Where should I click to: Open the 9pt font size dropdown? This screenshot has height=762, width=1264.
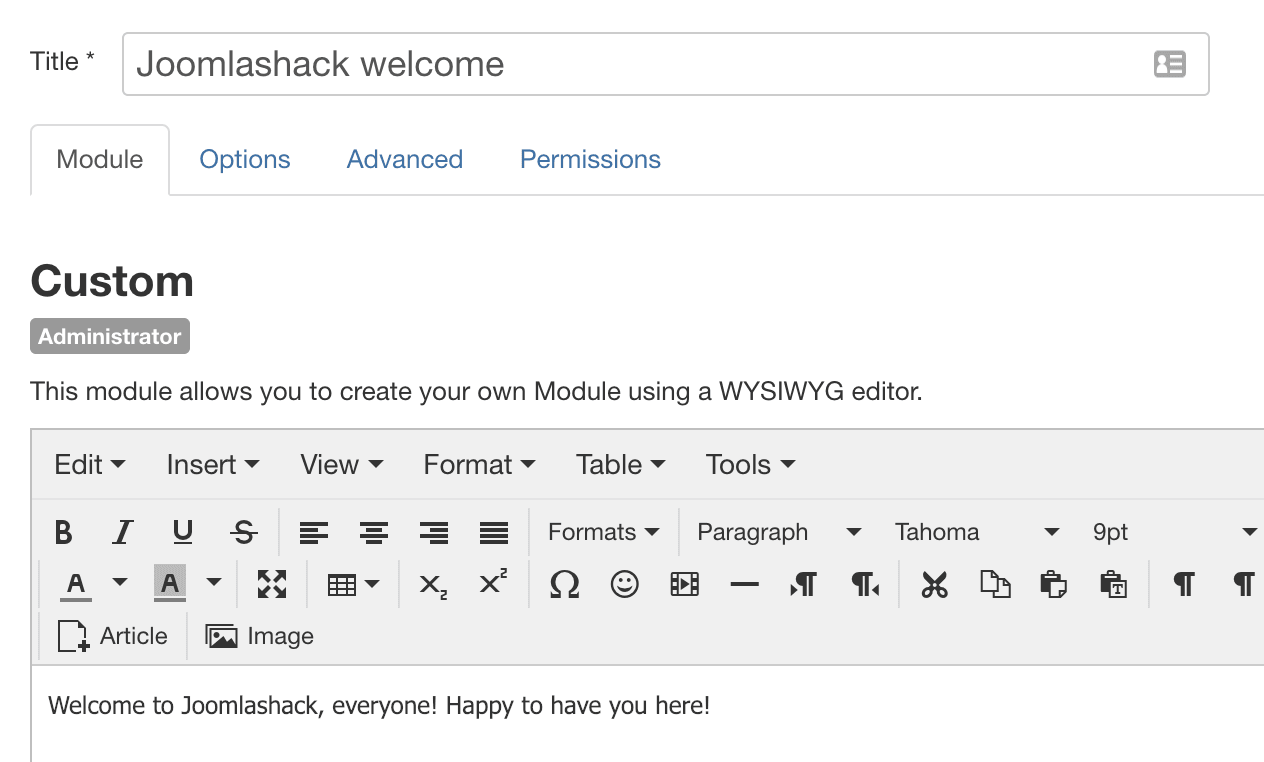(x=1174, y=532)
